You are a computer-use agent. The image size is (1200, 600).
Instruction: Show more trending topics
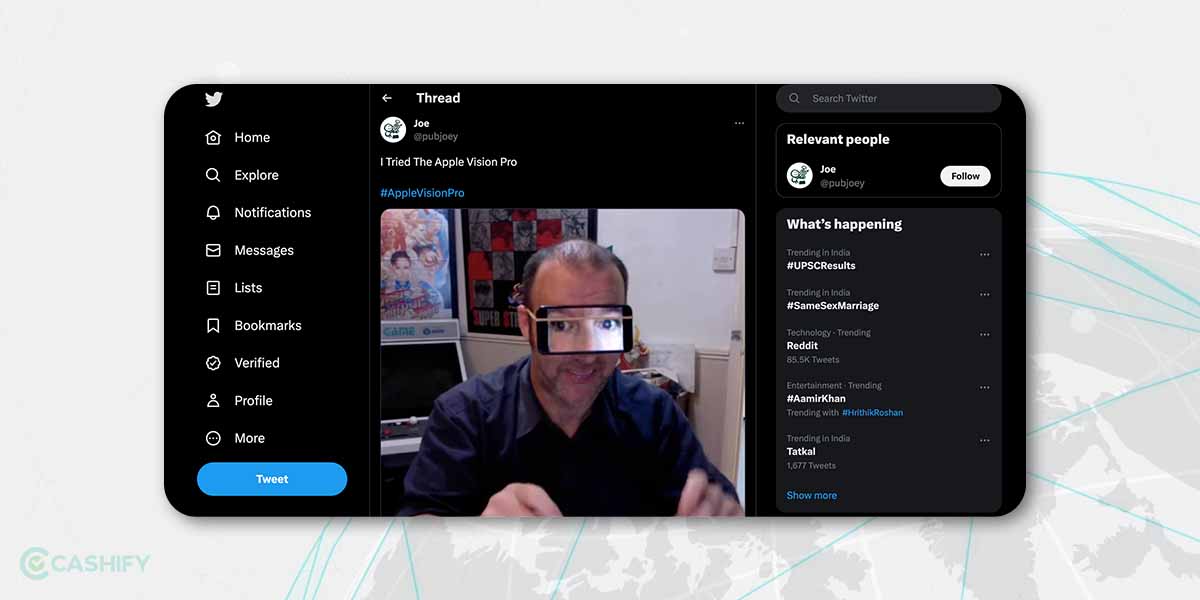click(x=811, y=495)
